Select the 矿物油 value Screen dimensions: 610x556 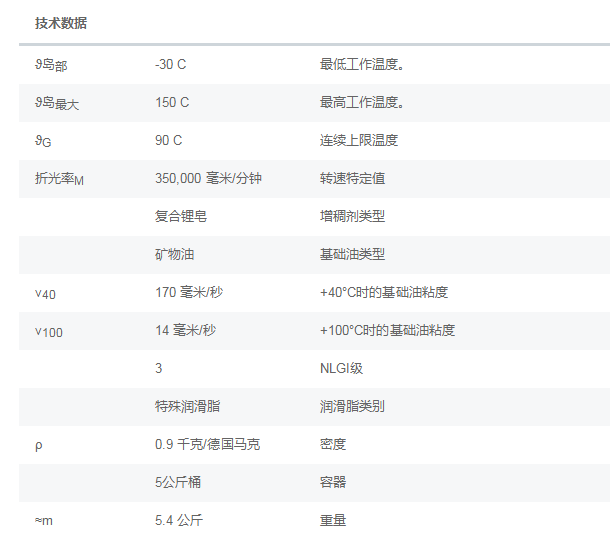coord(174,254)
